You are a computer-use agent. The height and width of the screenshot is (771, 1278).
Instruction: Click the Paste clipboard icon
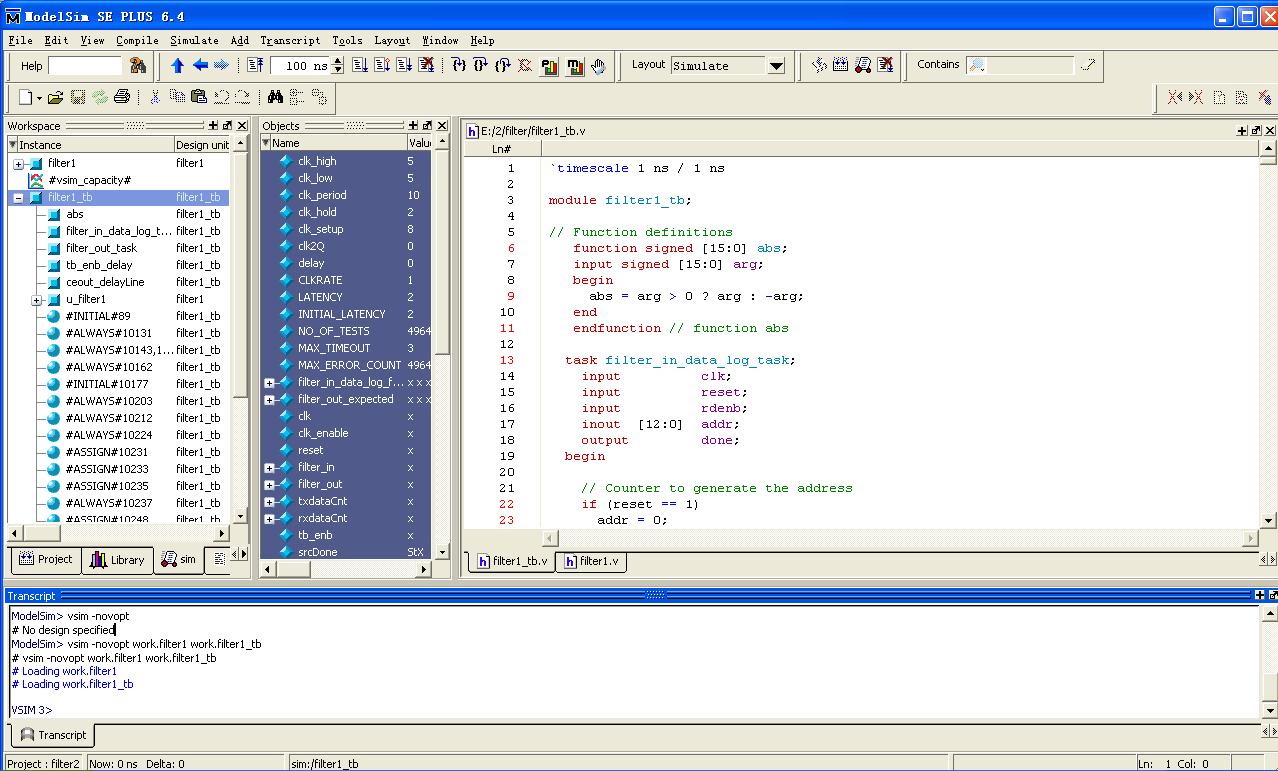point(199,97)
